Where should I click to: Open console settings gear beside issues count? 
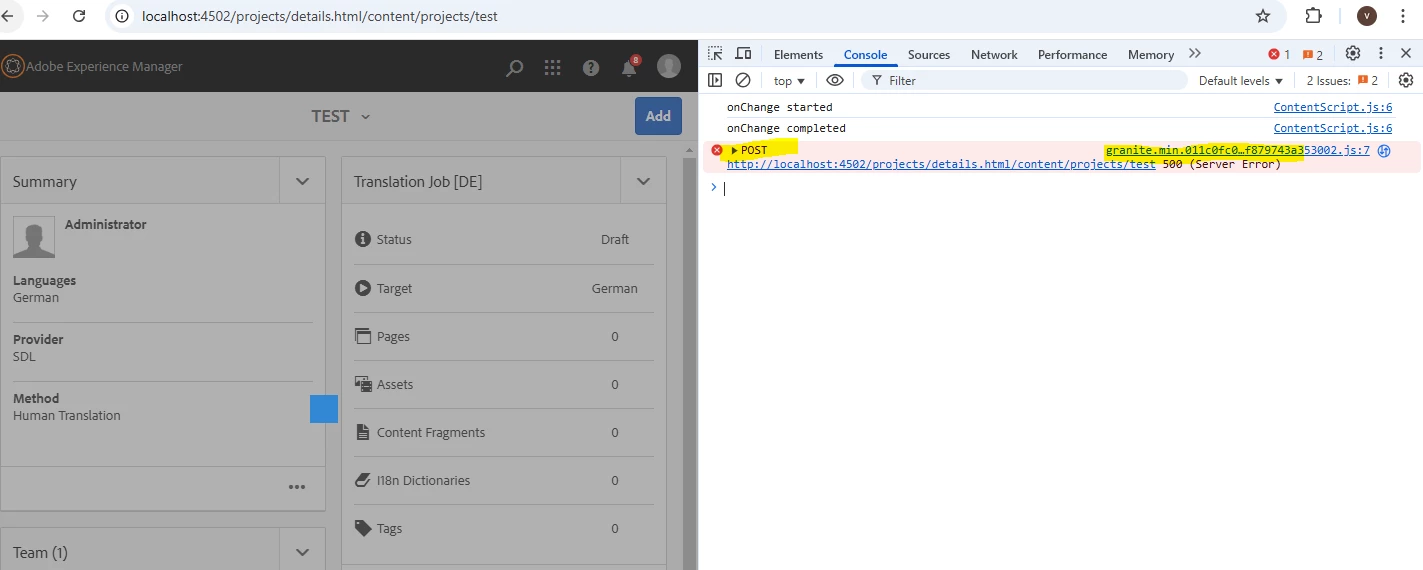(1406, 80)
